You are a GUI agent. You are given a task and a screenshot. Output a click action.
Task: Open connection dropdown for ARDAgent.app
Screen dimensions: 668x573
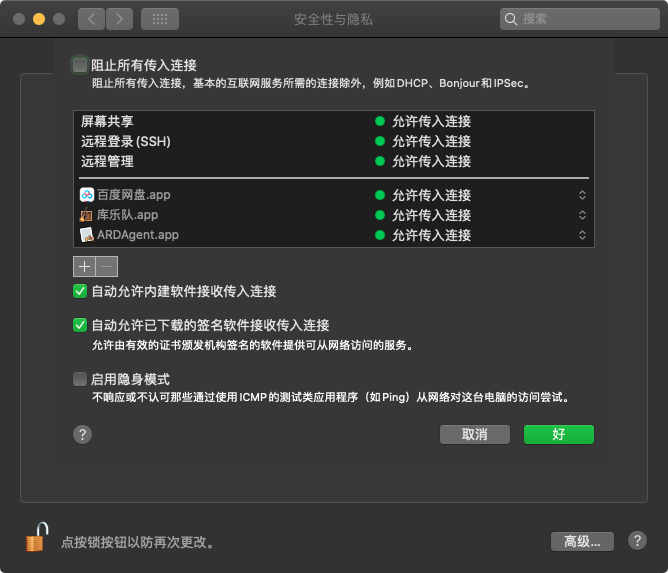582,235
